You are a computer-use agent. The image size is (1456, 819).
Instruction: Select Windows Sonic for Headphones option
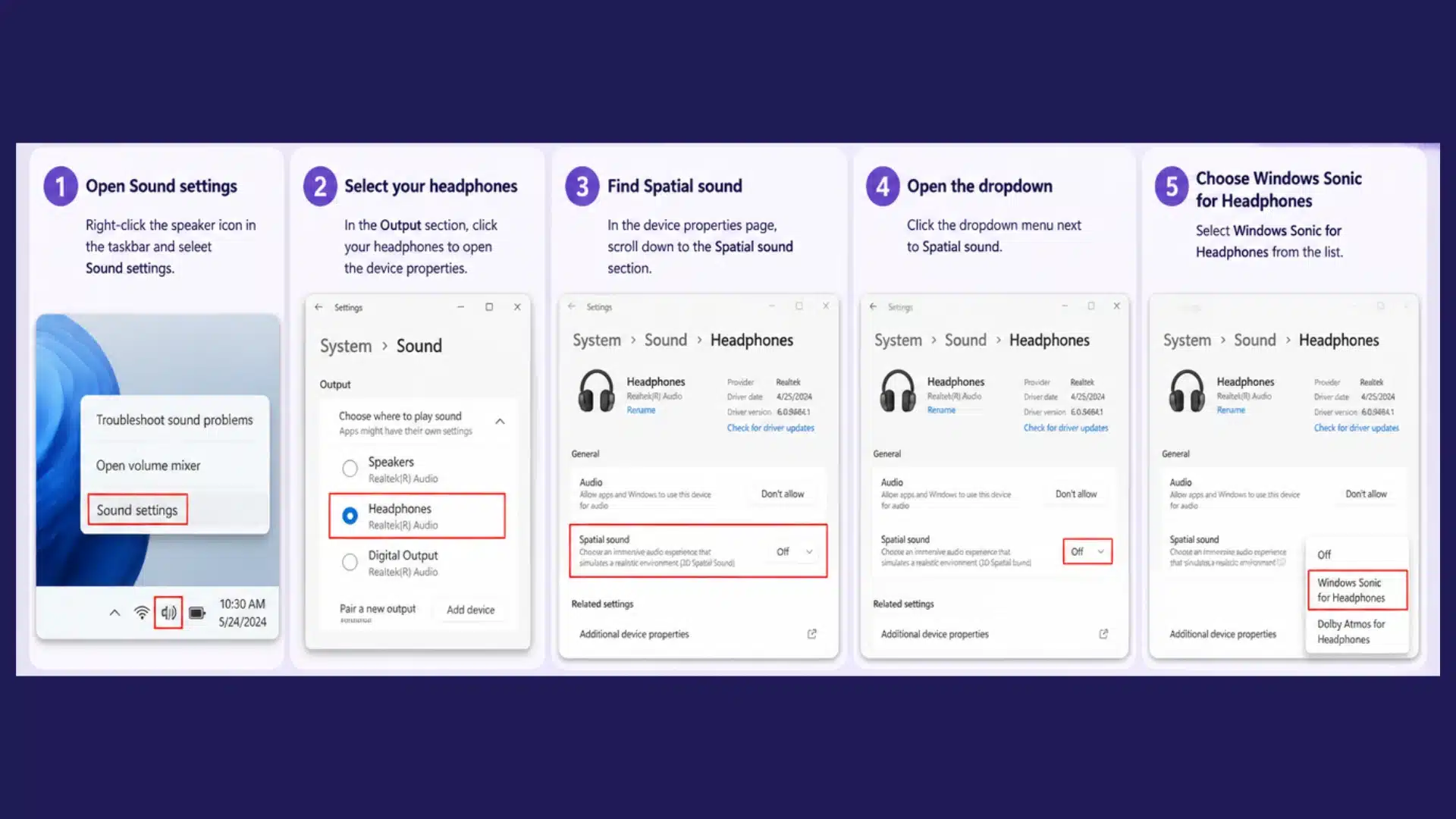[1357, 590]
